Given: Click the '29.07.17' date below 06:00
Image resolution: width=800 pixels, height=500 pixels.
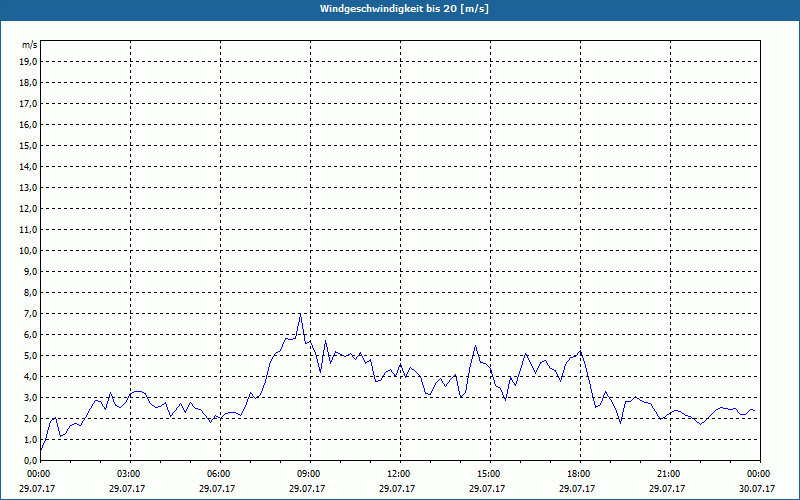Looking at the screenshot, I should [217, 489].
